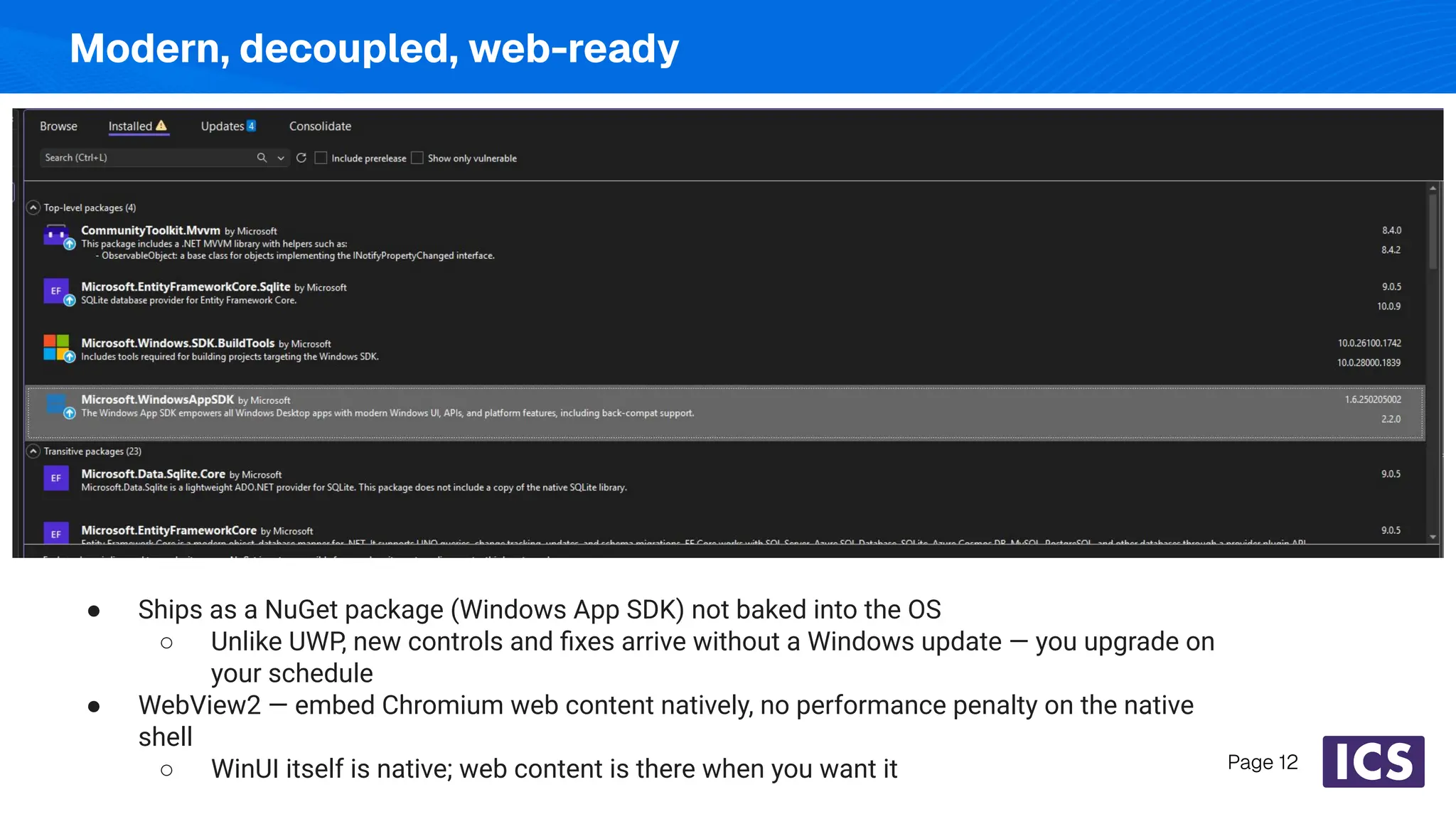Image resolution: width=1456 pixels, height=819 pixels.
Task: Click the Windows SDK BuildTools colored logo icon
Action: coord(56,348)
